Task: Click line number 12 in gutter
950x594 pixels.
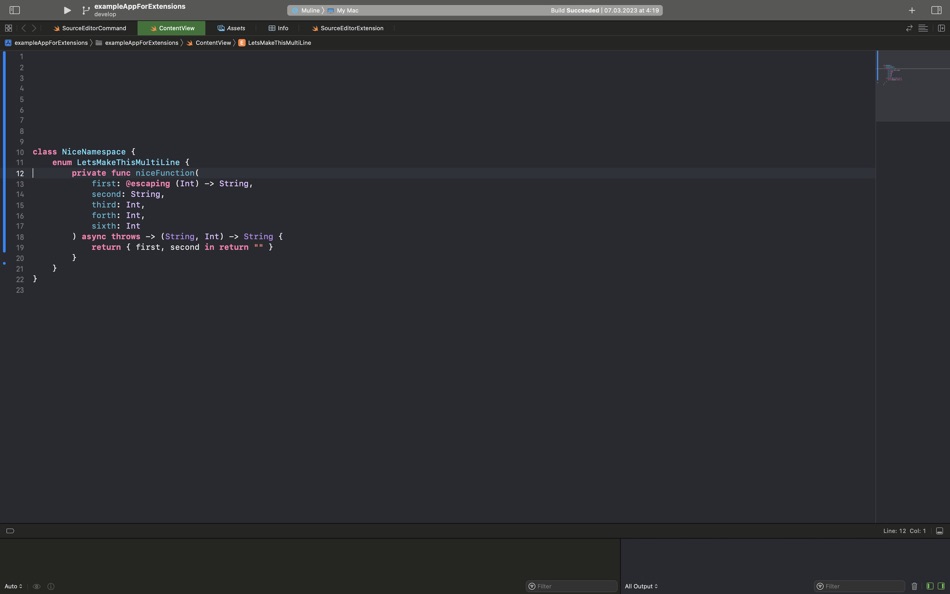Action: [x=20, y=173]
